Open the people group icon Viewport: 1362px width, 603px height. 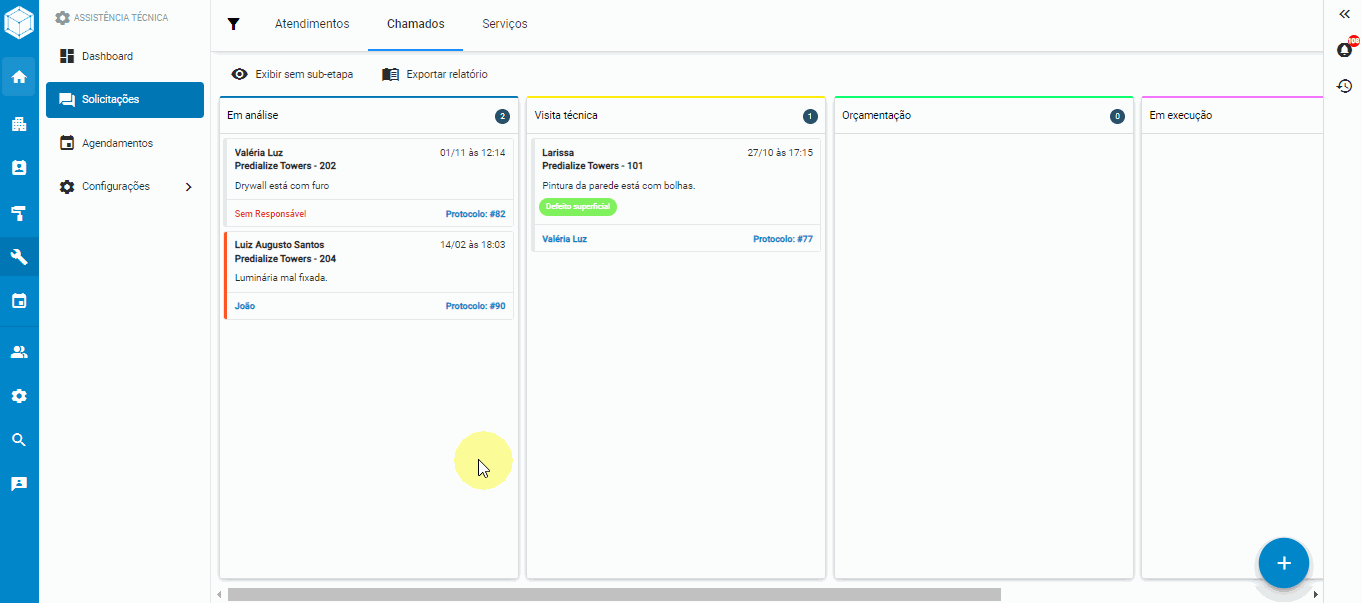pyautogui.click(x=19, y=352)
